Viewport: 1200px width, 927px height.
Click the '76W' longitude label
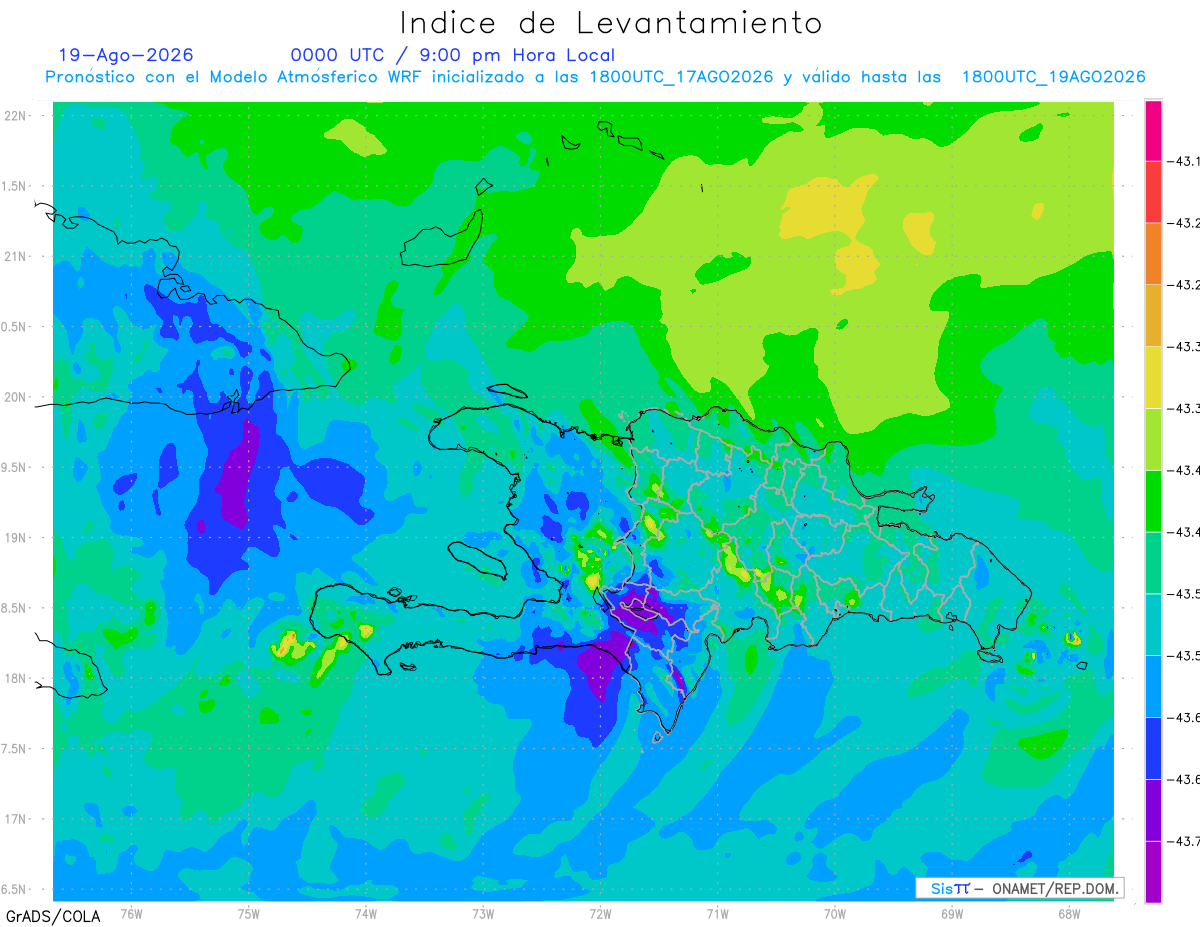tap(131, 914)
